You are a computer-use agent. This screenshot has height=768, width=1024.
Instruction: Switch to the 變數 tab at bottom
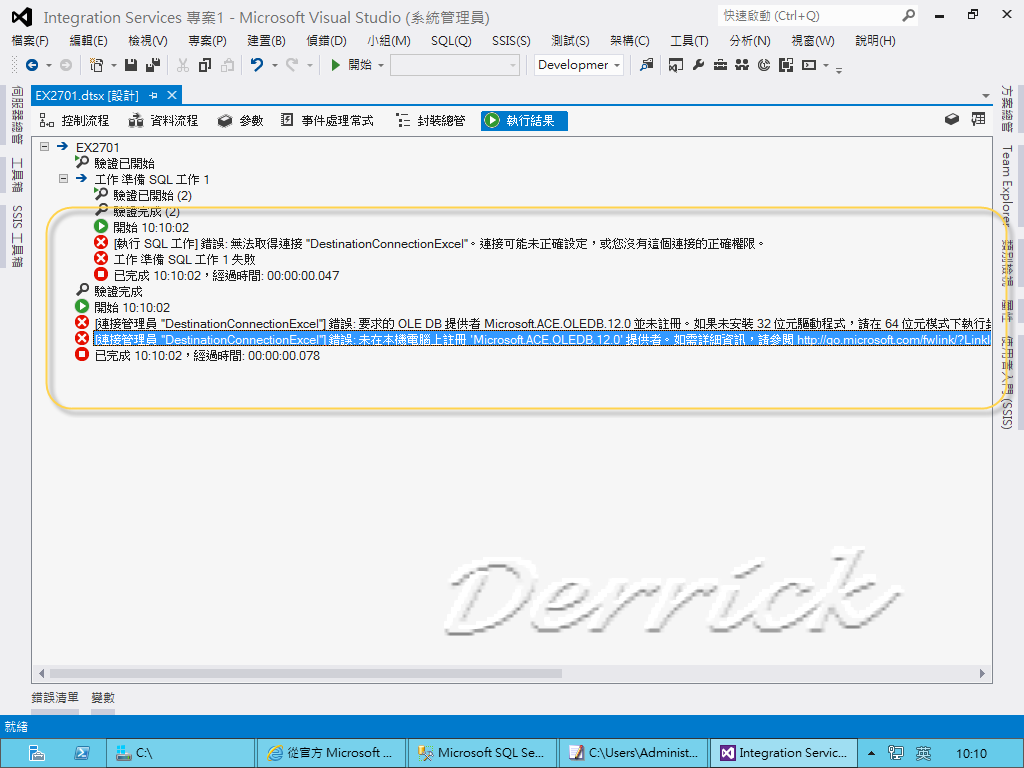tap(101, 698)
